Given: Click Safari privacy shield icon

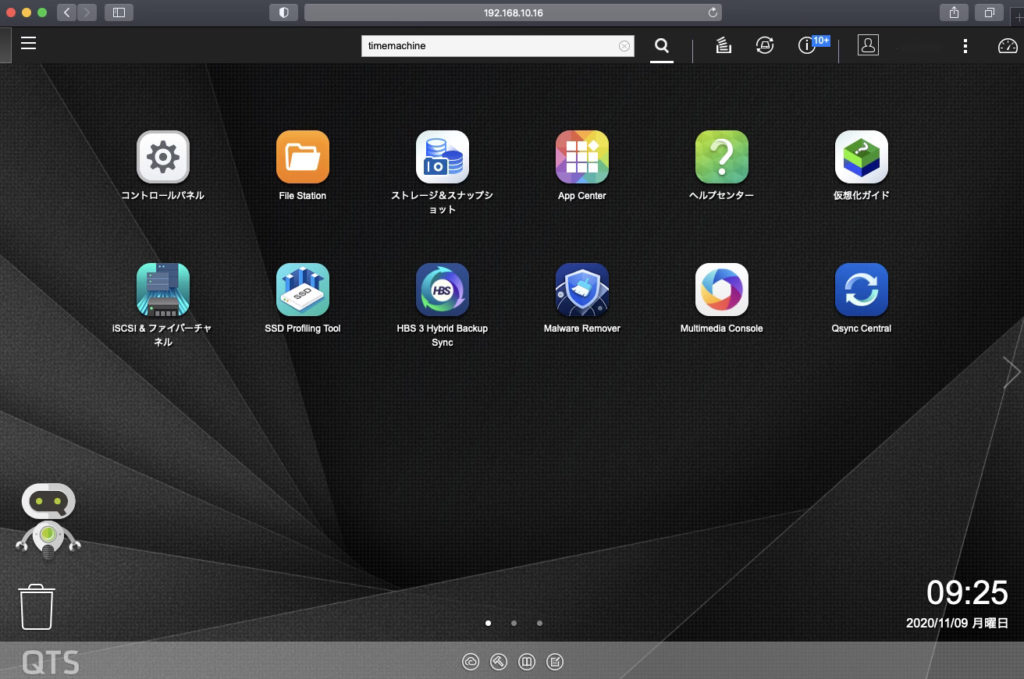Looking at the screenshot, I should click(x=283, y=12).
